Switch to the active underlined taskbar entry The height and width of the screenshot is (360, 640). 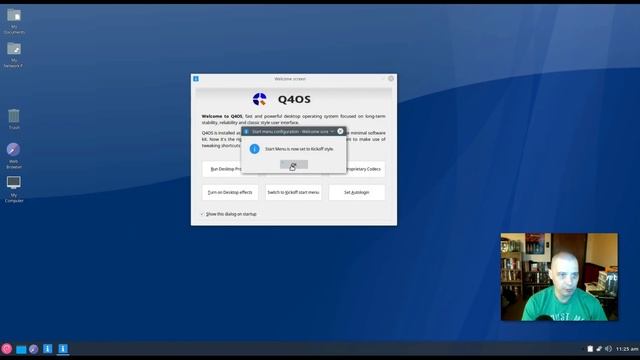[x=63, y=349]
